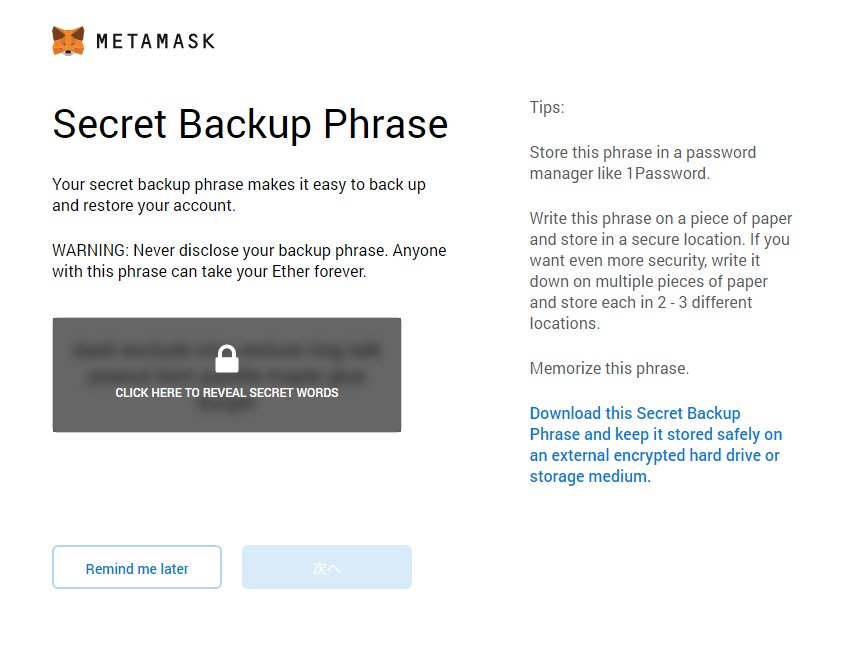This screenshot has width=846, height=657.
Task: Click the restore your account text line
Action: tap(143, 206)
